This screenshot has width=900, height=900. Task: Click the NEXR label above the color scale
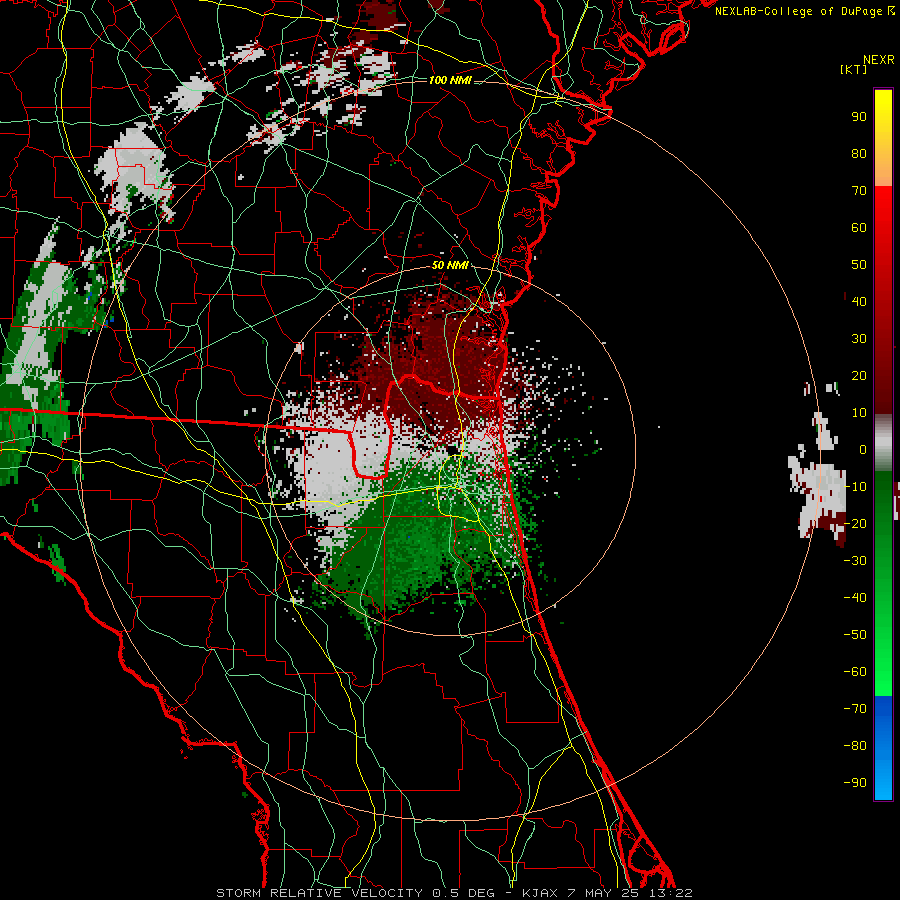(879, 60)
